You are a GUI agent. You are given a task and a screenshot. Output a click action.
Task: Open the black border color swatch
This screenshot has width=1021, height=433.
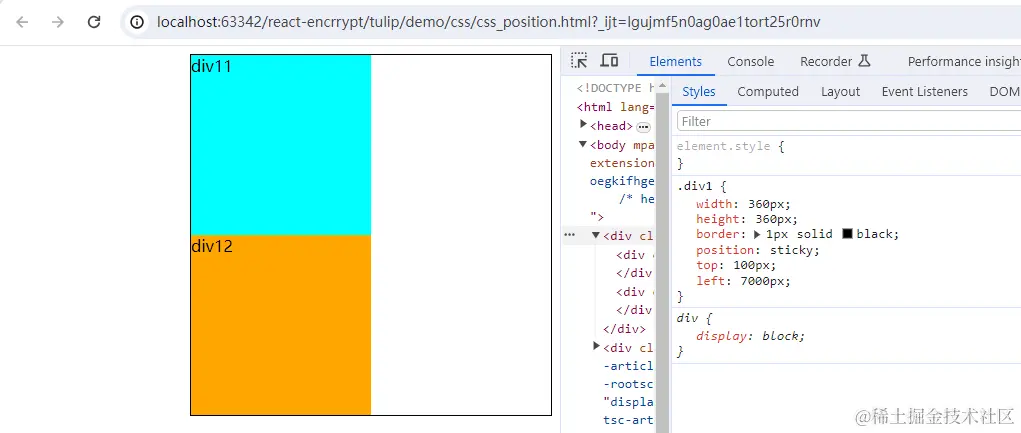(x=847, y=234)
